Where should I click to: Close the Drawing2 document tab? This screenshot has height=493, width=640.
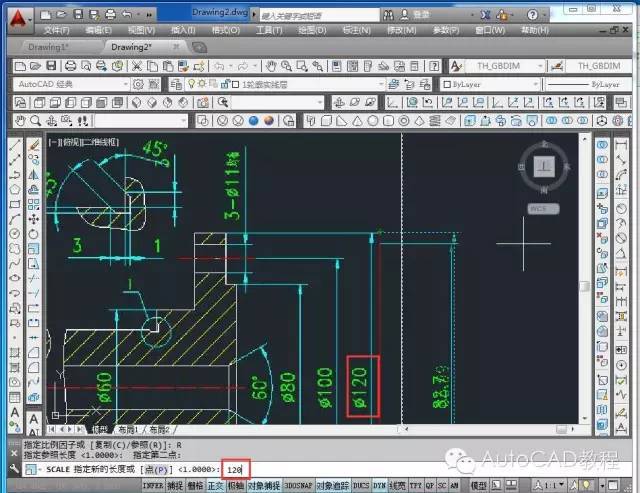(x=176, y=47)
